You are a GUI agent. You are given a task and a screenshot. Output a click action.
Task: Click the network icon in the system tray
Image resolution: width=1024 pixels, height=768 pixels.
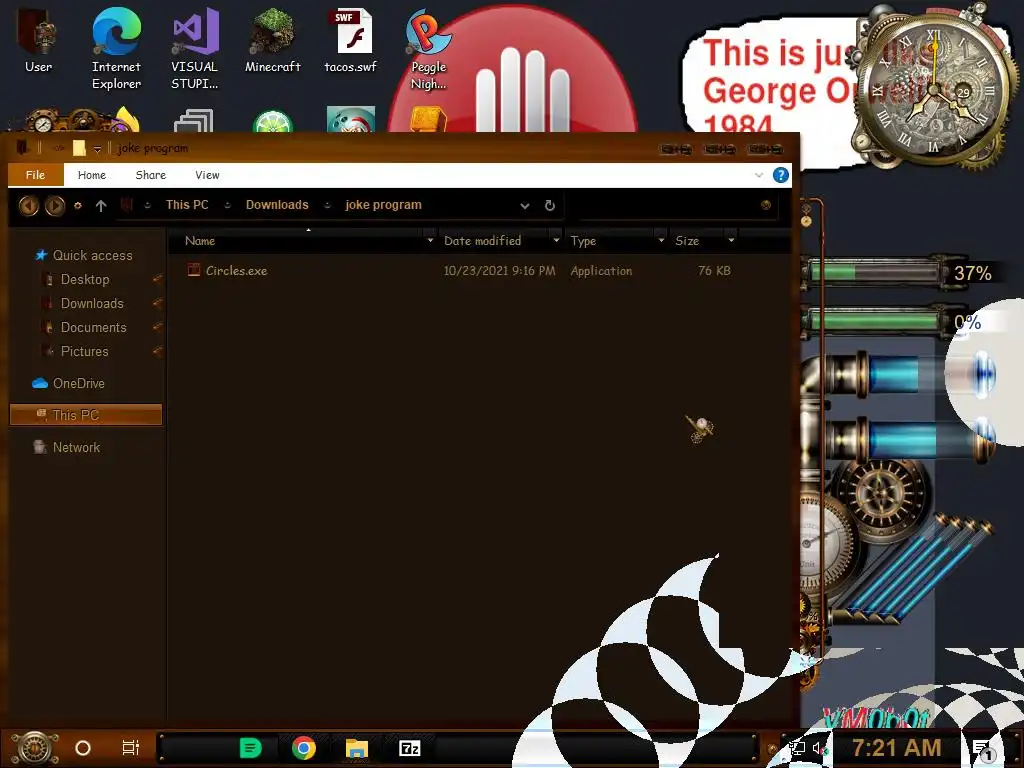(797, 748)
